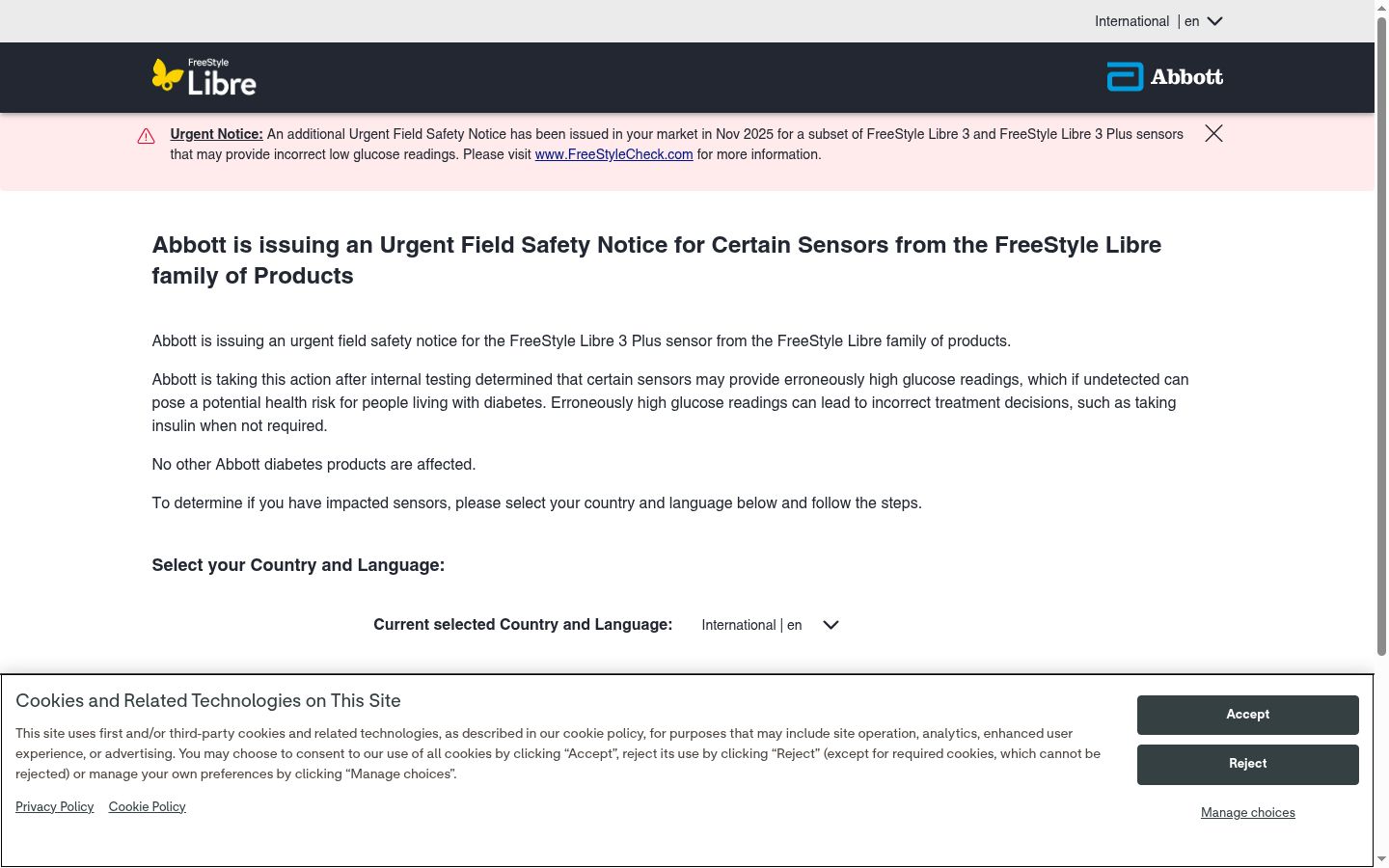This screenshot has width=1389, height=868.
Task: Click the page vertical scrollbar
Action: (1381, 338)
